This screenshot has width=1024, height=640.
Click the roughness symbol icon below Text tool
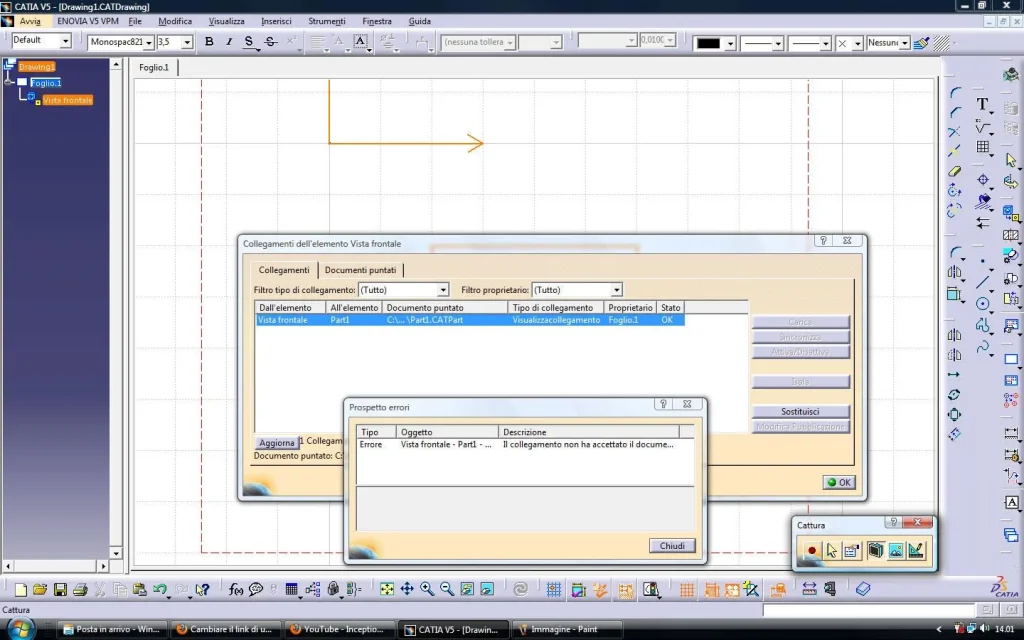click(982, 126)
